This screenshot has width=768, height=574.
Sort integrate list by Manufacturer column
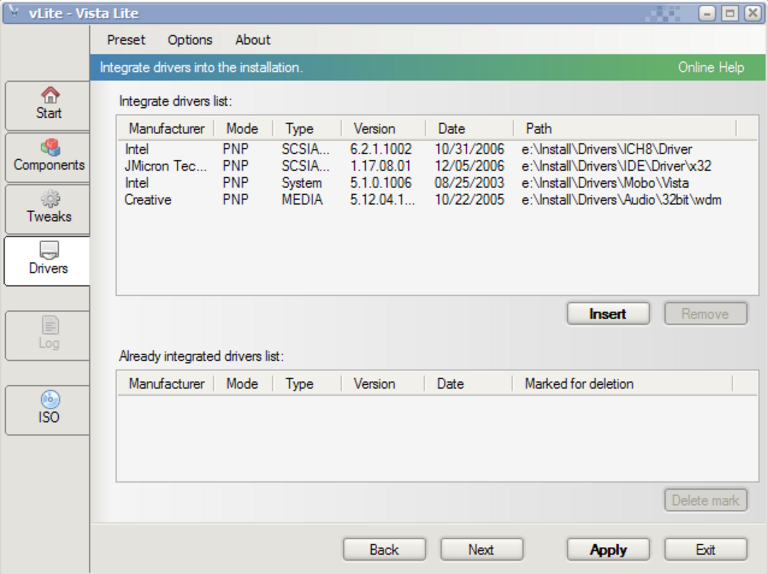point(167,128)
